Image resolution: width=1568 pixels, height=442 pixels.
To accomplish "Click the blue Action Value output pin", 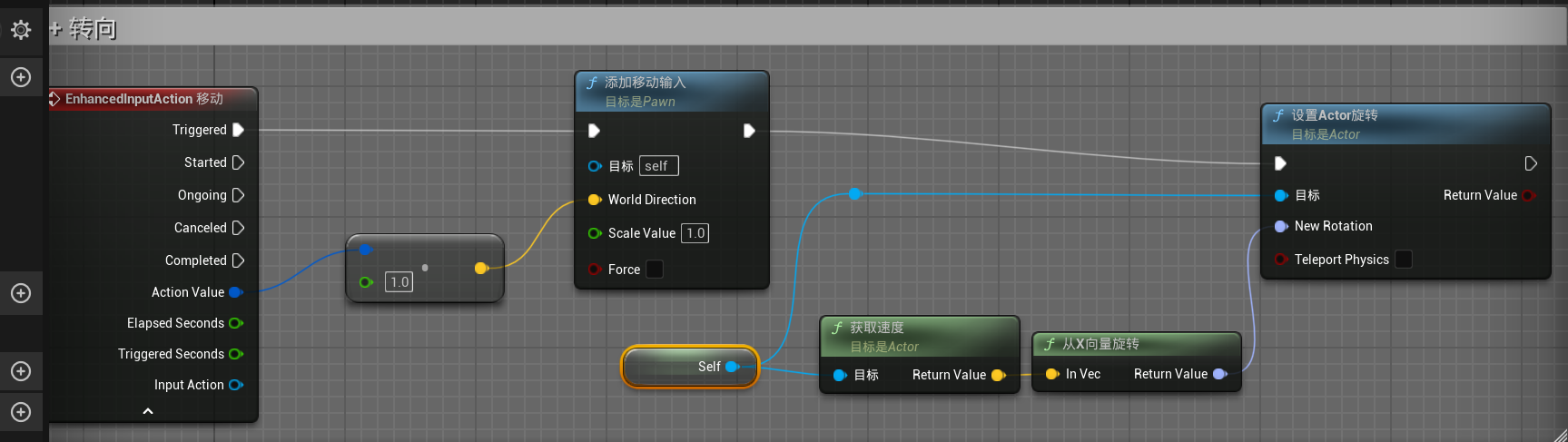I will point(235,292).
